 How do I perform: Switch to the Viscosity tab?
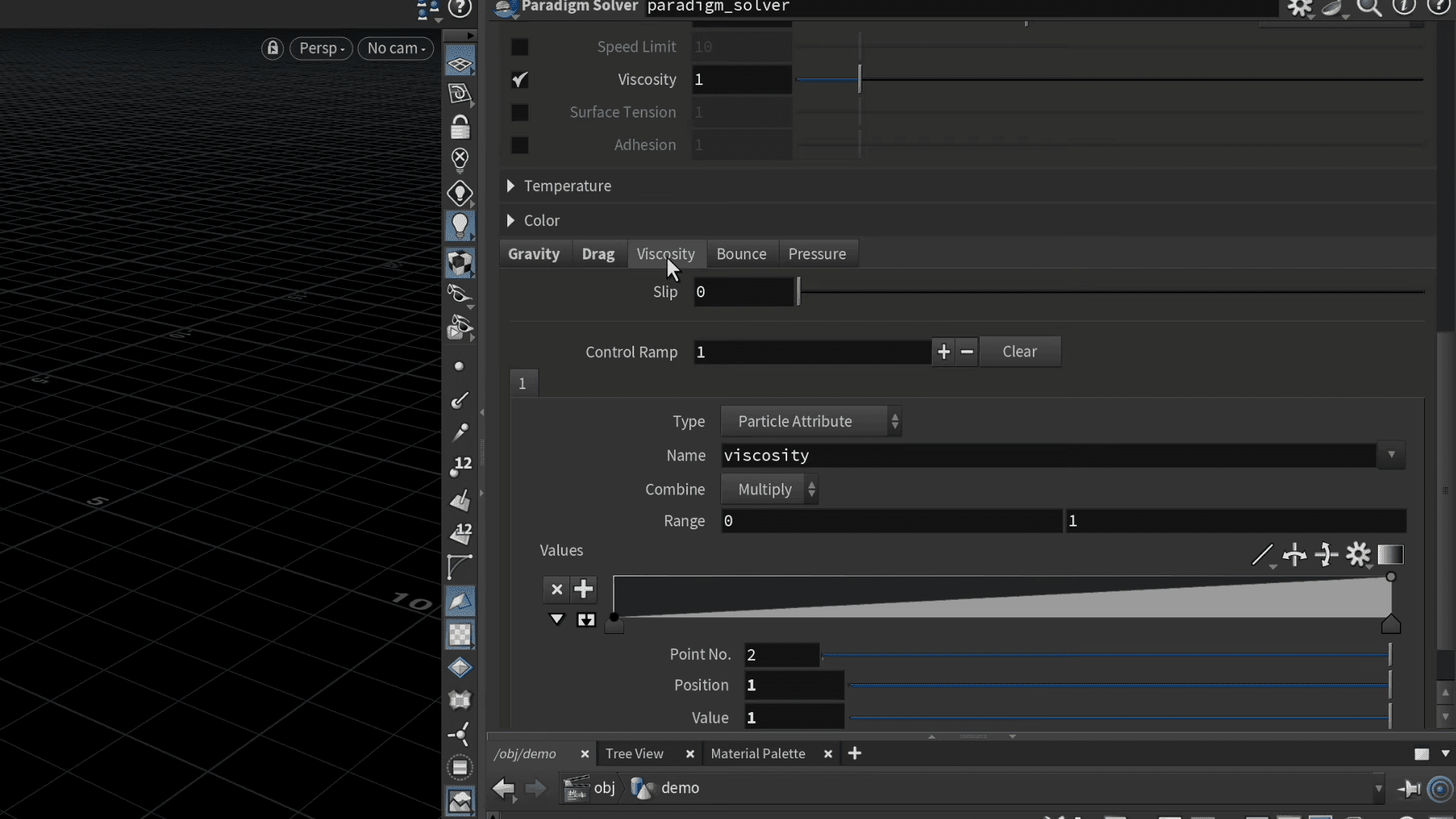pyautogui.click(x=666, y=254)
